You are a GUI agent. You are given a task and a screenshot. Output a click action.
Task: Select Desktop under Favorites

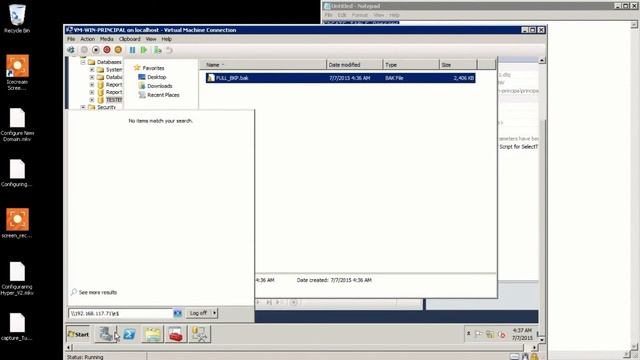pyautogui.click(x=153, y=77)
